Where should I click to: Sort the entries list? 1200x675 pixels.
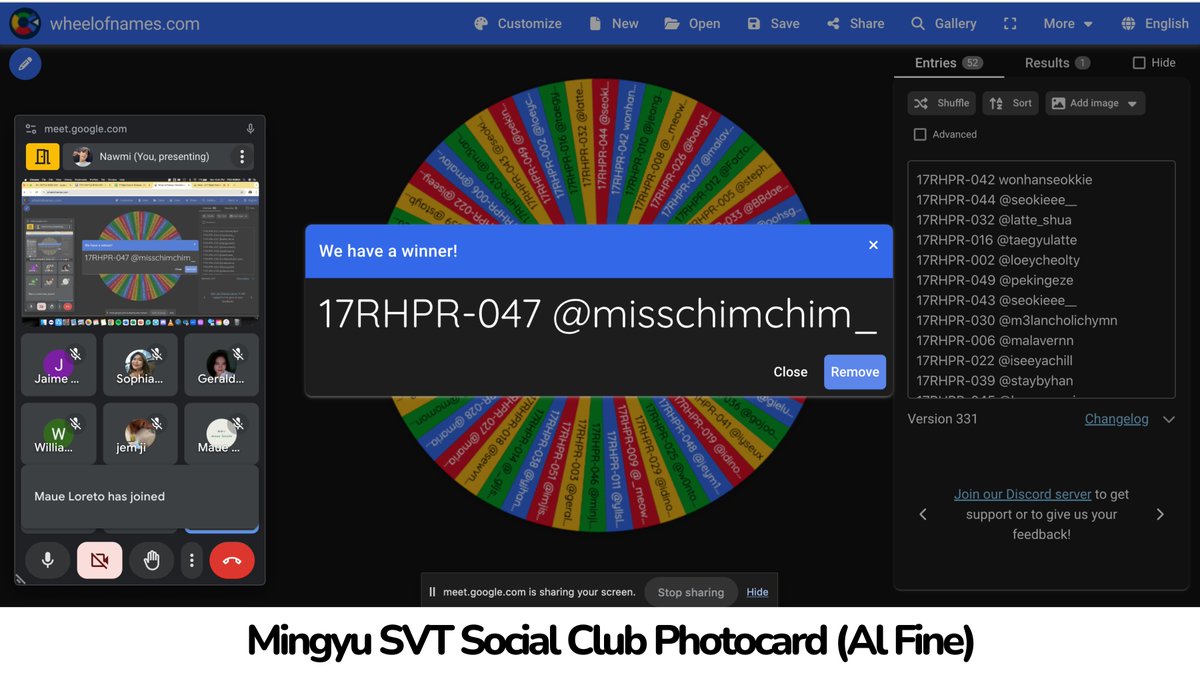(1011, 103)
